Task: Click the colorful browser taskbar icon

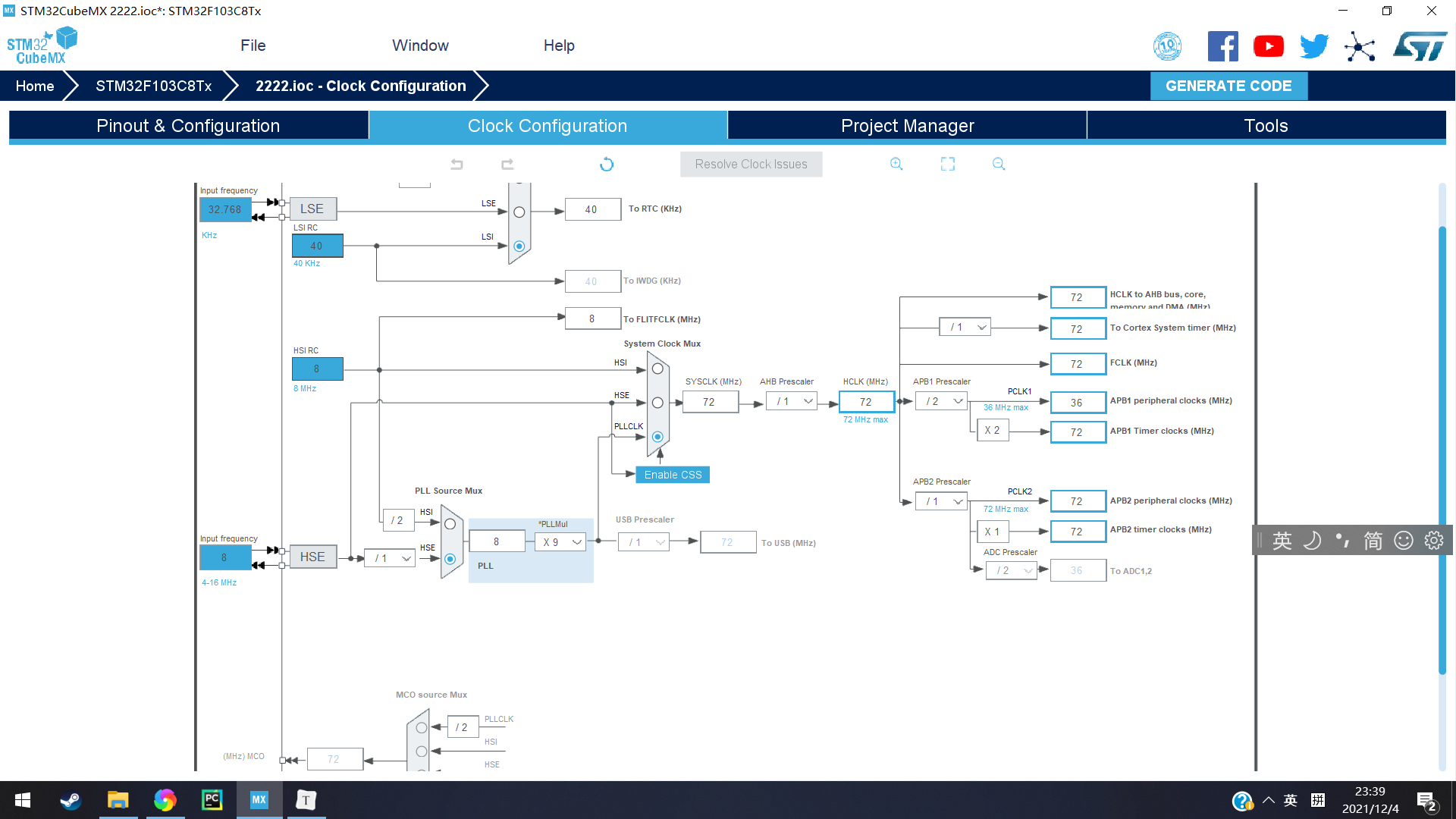Action: (x=165, y=800)
